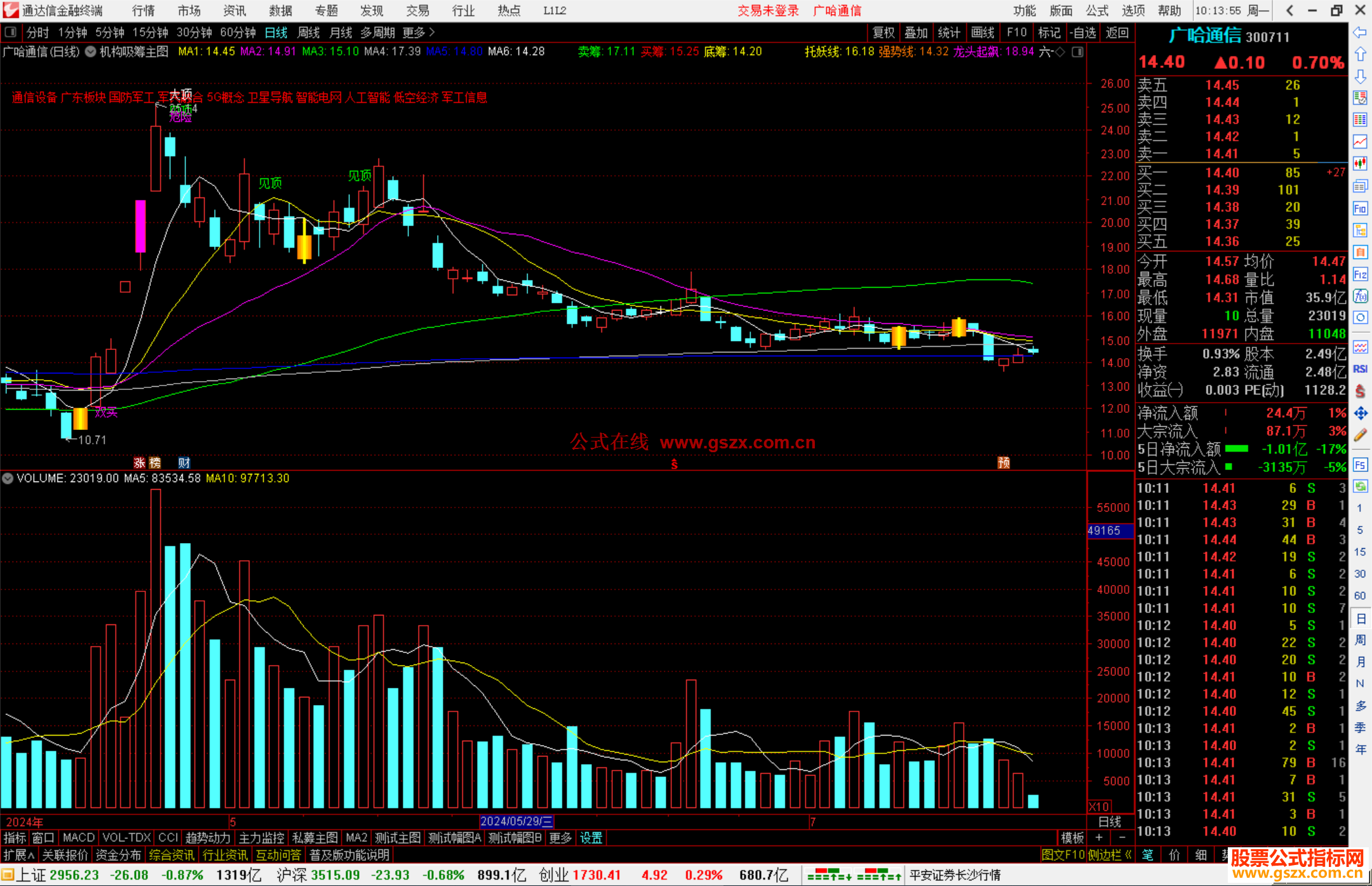1372x886 pixels.
Task: Toggle the circle beside VOLUME indicator label
Action: 8,478
